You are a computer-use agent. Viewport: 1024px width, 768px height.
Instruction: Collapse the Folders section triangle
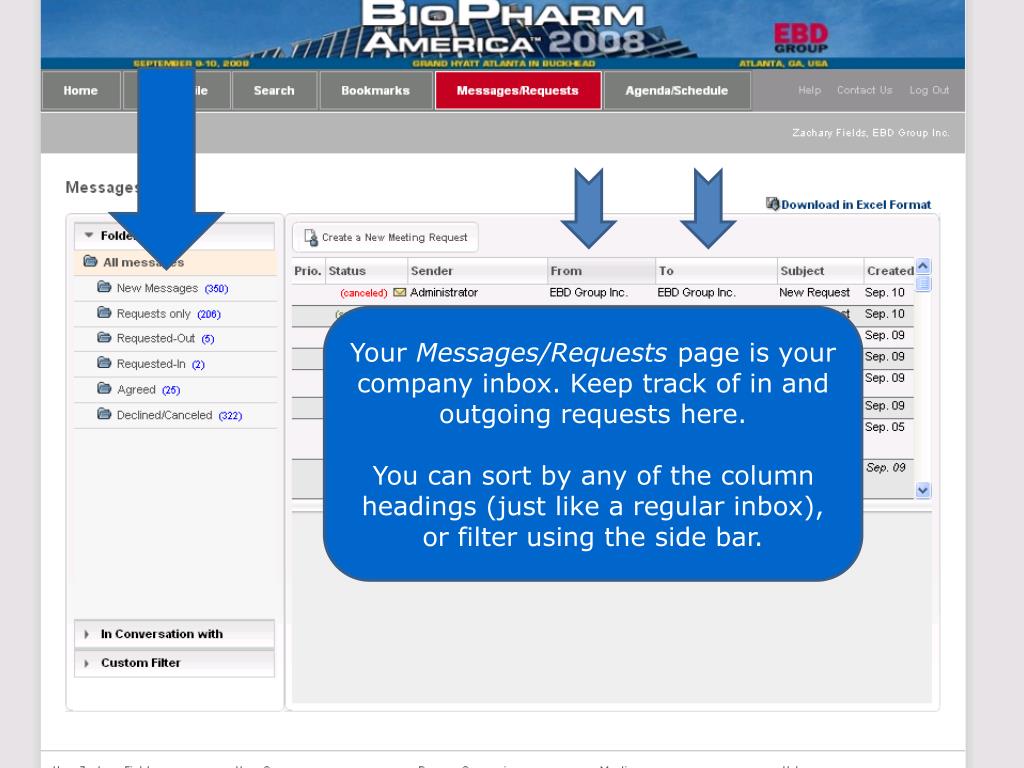89,235
